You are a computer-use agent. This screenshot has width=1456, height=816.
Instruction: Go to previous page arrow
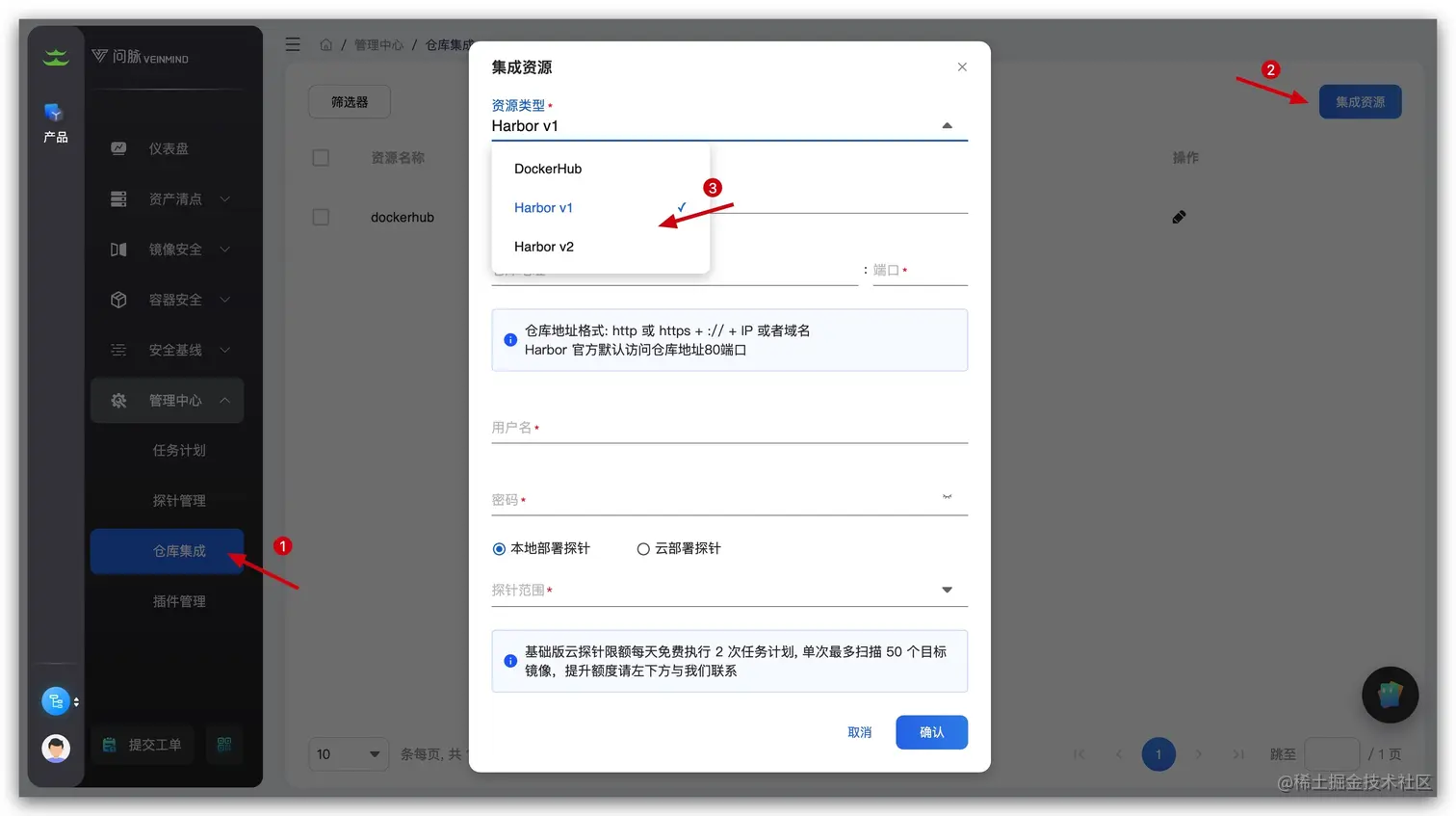pos(1119,754)
